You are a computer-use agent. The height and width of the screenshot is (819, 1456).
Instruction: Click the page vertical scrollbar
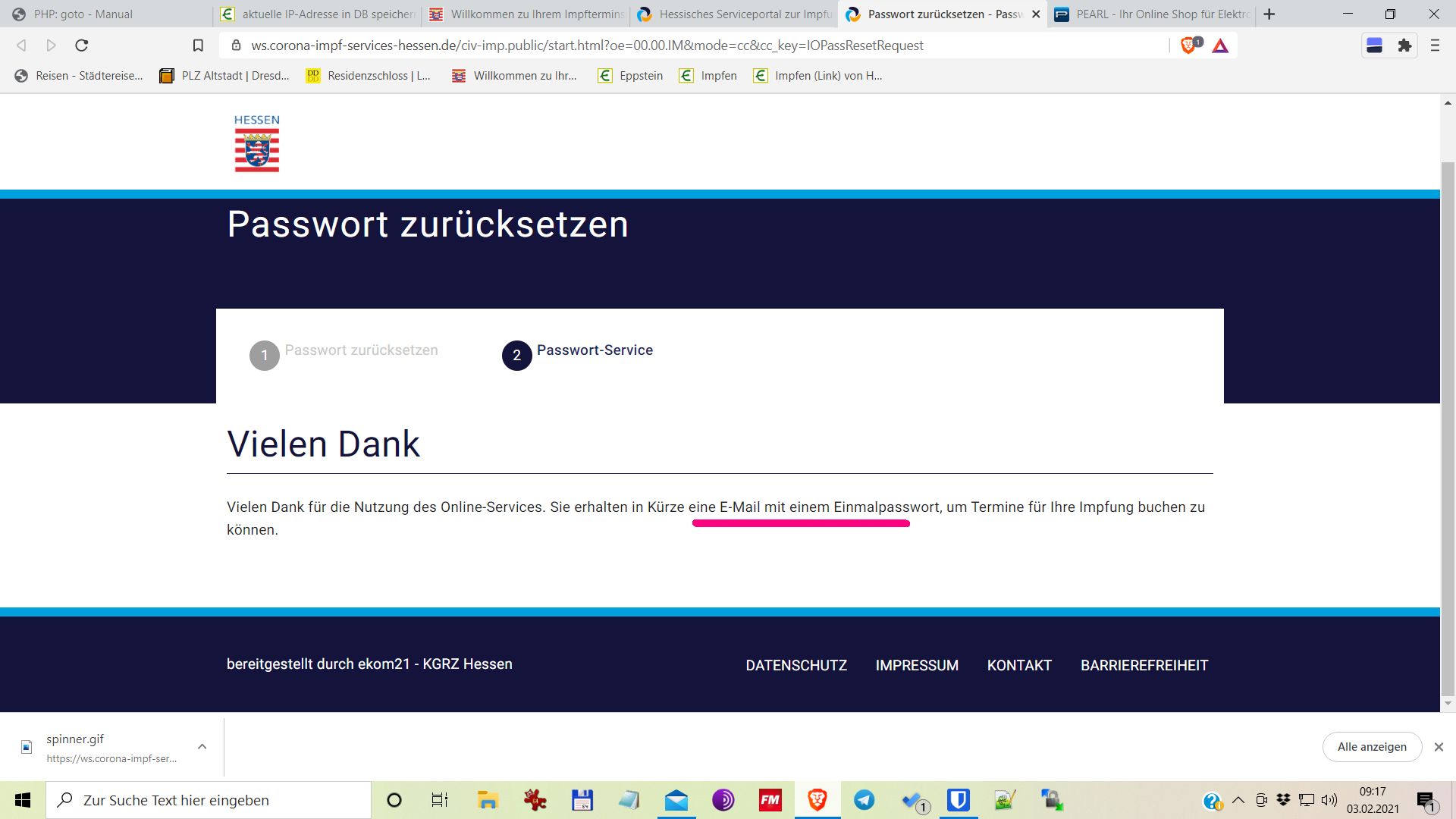point(1448,425)
